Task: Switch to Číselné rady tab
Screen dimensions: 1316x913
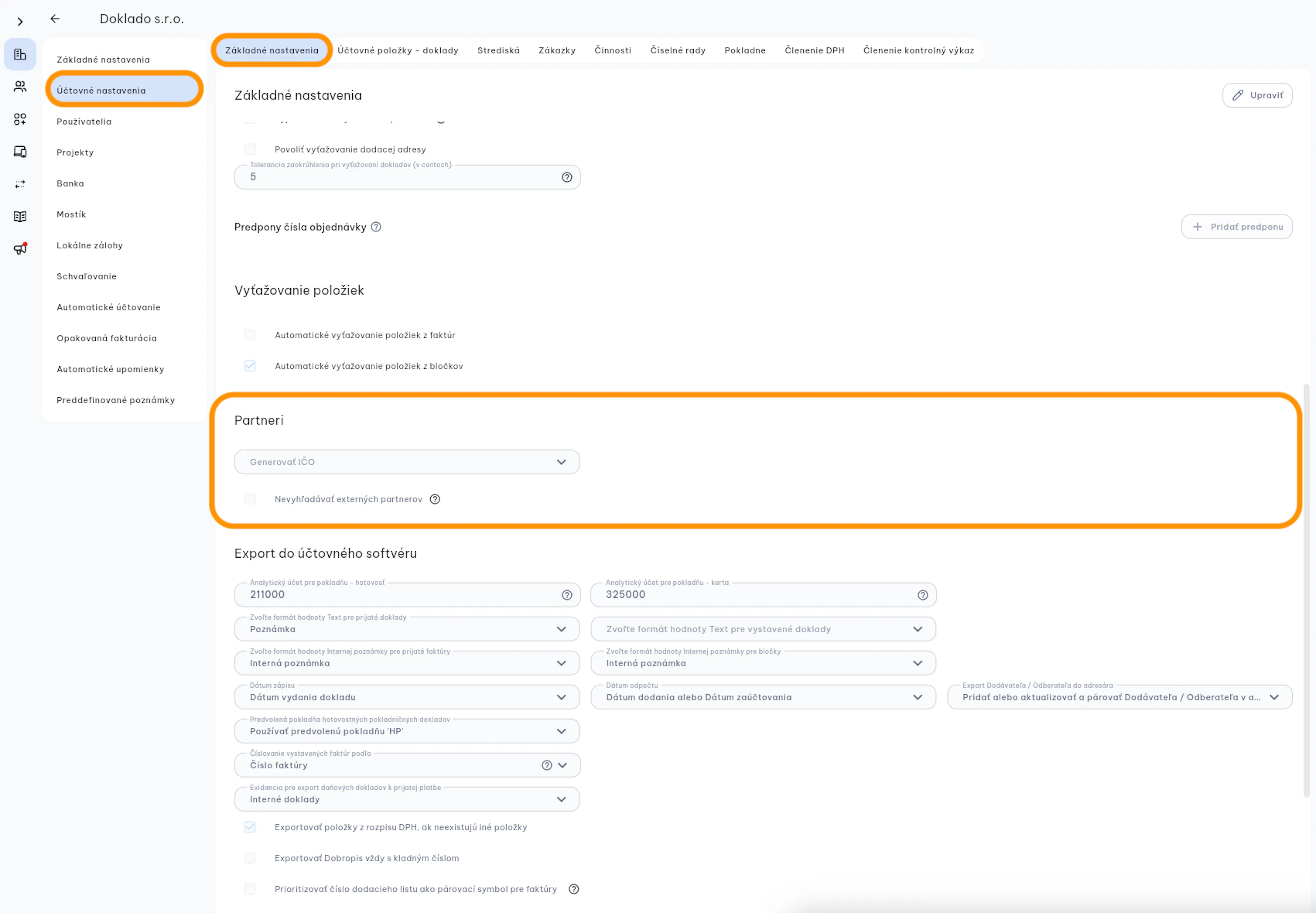Action: (x=678, y=50)
